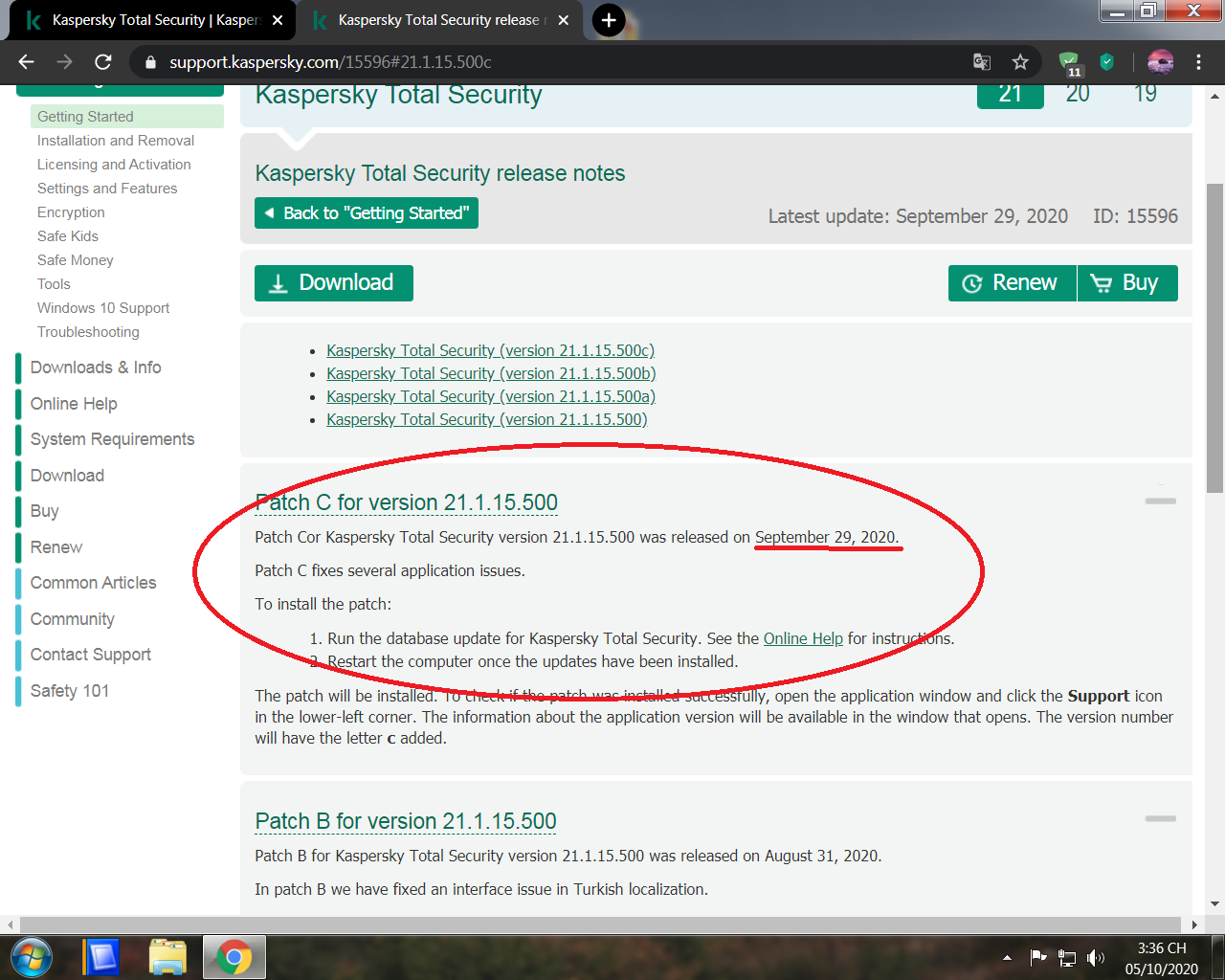Open System Requirements section
This screenshot has width=1225, height=980.
(112, 439)
